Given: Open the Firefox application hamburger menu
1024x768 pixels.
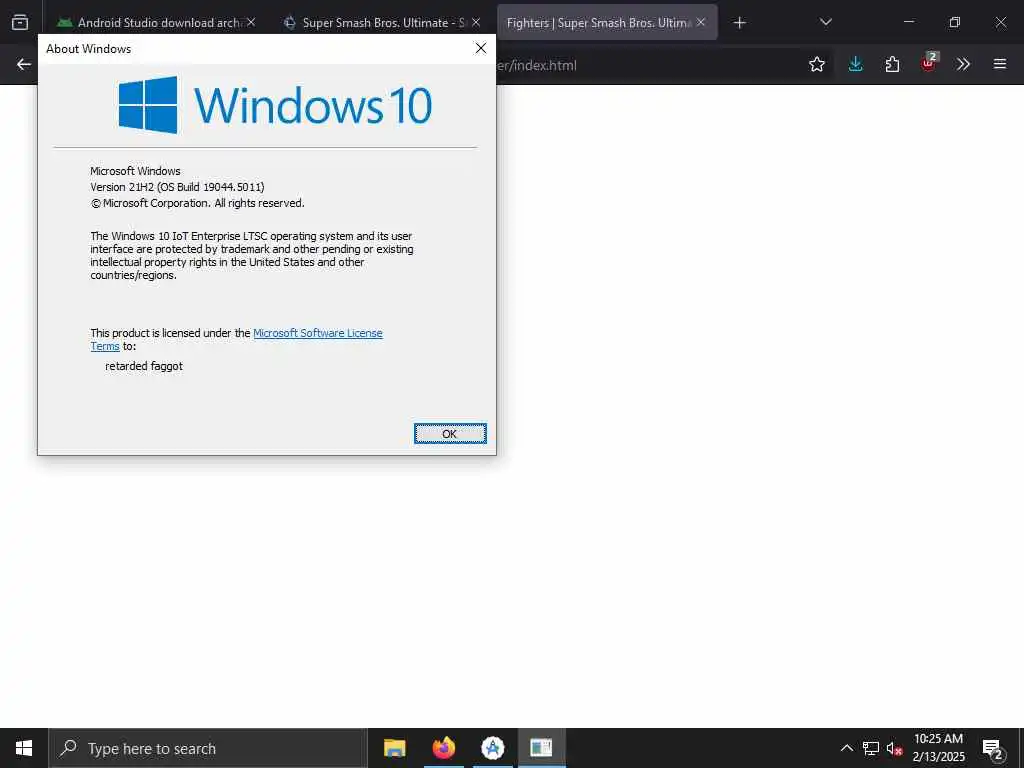Looking at the screenshot, I should click(1000, 64).
